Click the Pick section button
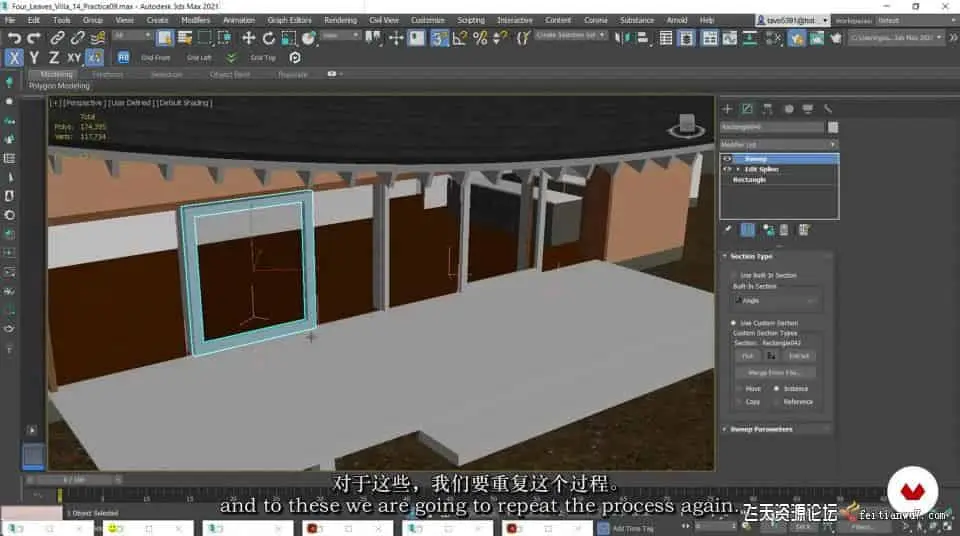 point(747,356)
